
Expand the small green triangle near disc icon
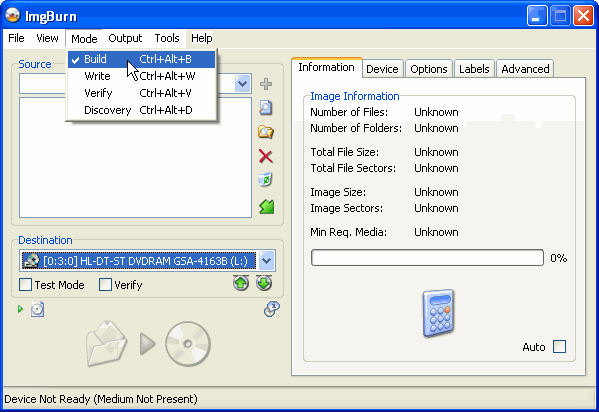click(21, 309)
